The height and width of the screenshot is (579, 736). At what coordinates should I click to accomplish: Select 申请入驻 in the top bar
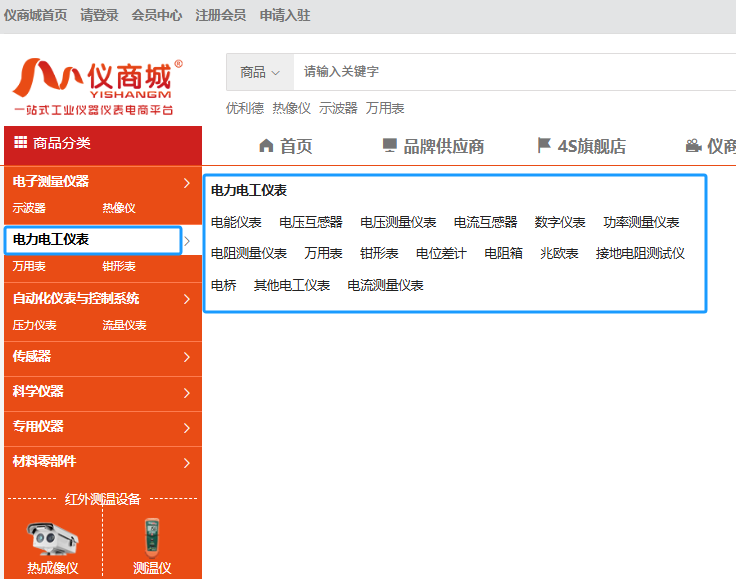285,15
